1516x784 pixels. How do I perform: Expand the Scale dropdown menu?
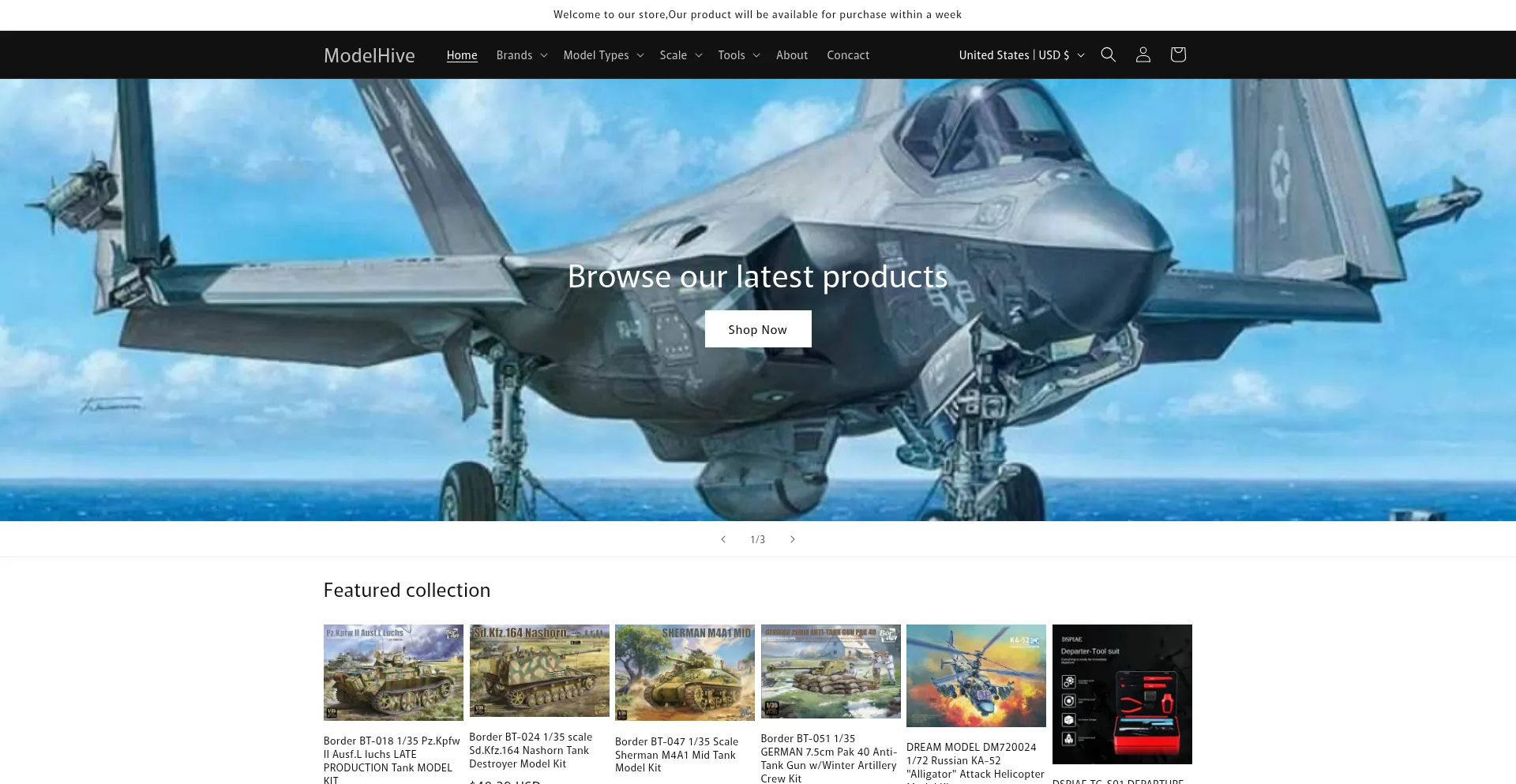click(x=681, y=55)
